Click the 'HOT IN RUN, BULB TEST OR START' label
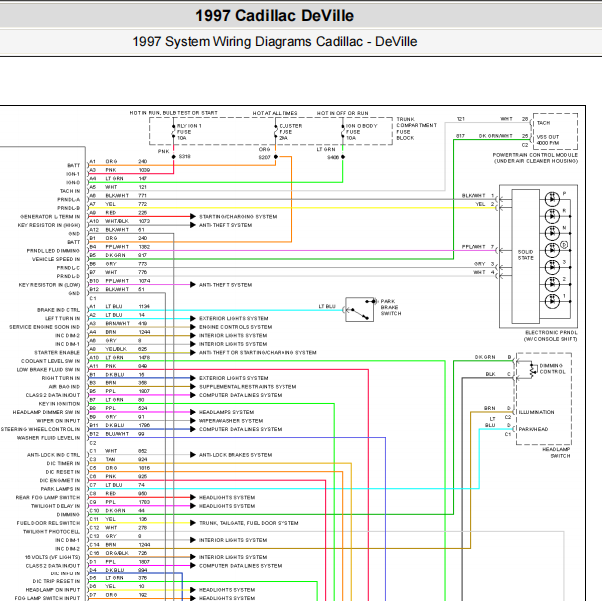 (174, 113)
